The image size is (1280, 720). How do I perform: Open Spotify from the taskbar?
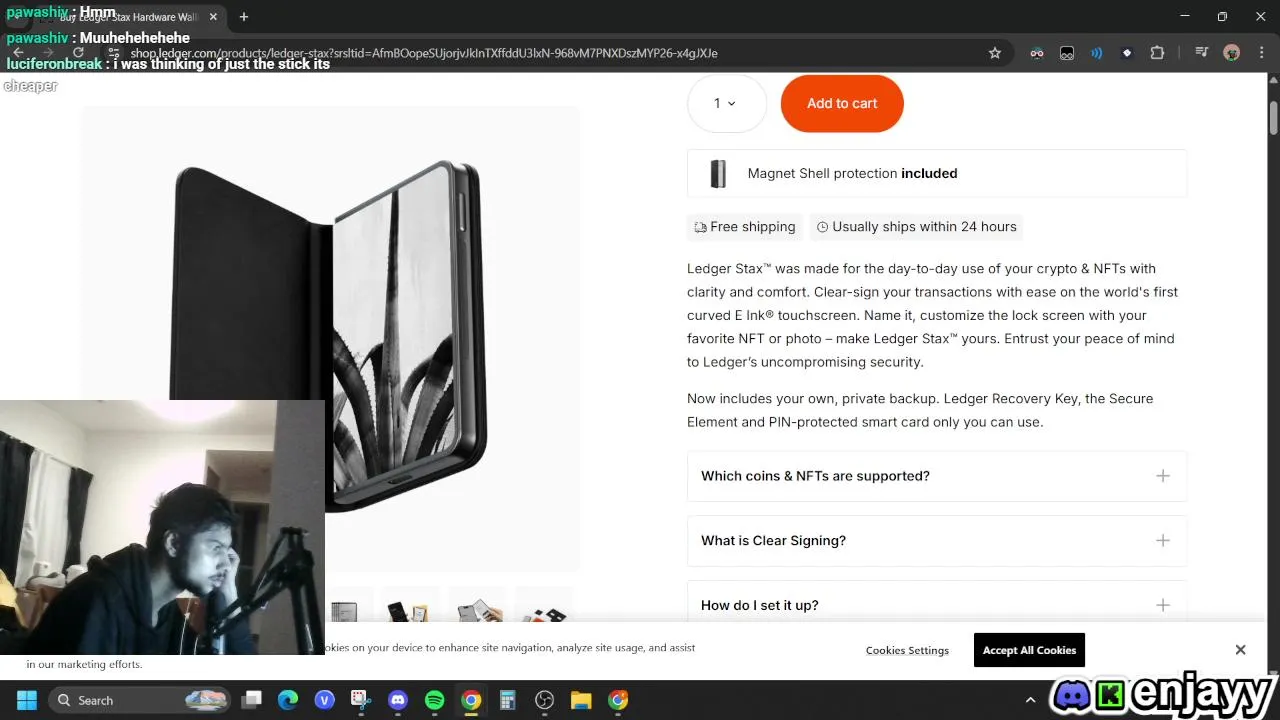pyautogui.click(x=434, y=700)
